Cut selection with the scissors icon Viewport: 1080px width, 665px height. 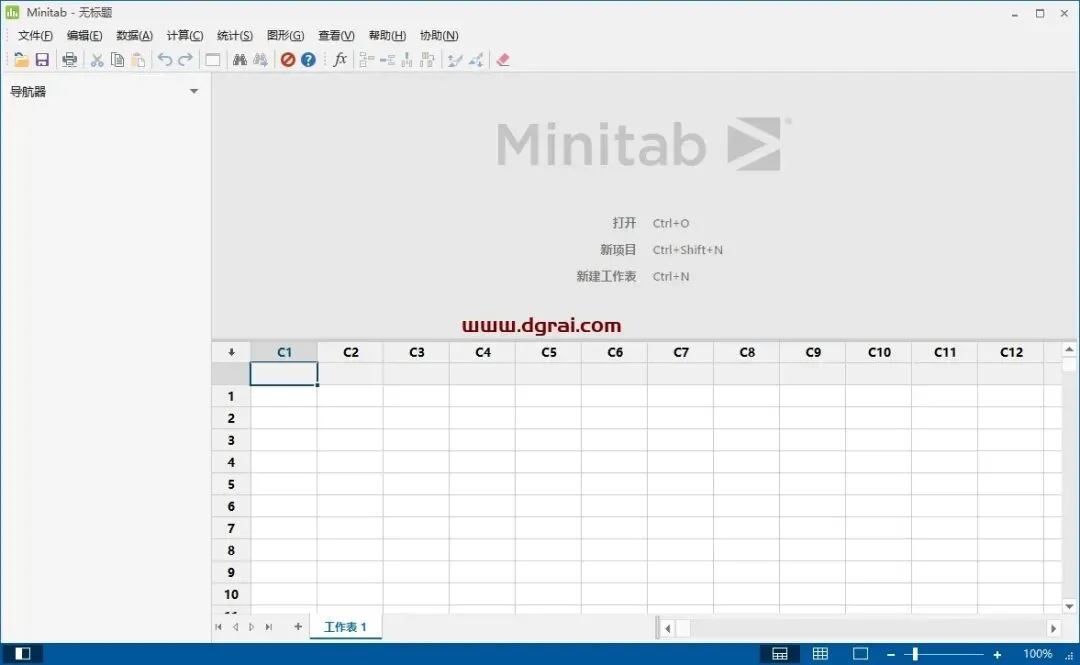pyautogui.click(x=97, y=60)
